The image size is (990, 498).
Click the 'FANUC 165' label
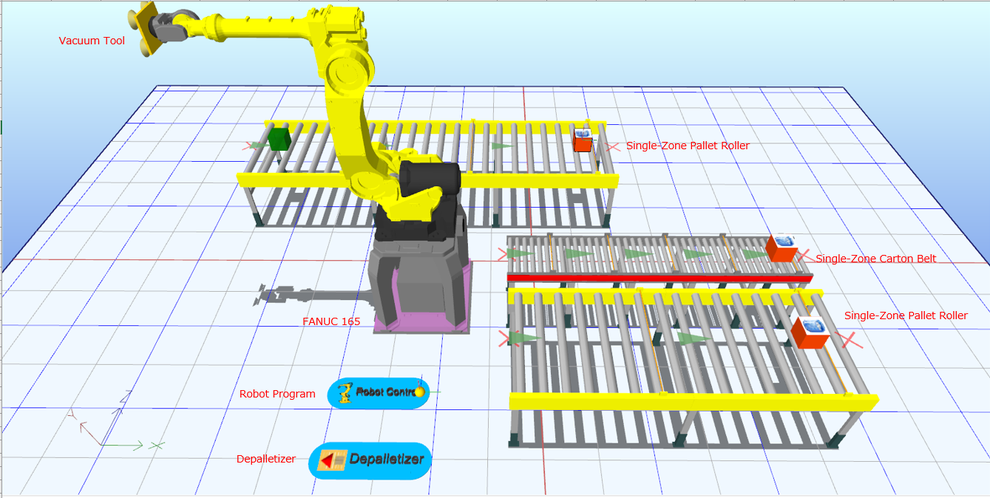click(331, 321)
